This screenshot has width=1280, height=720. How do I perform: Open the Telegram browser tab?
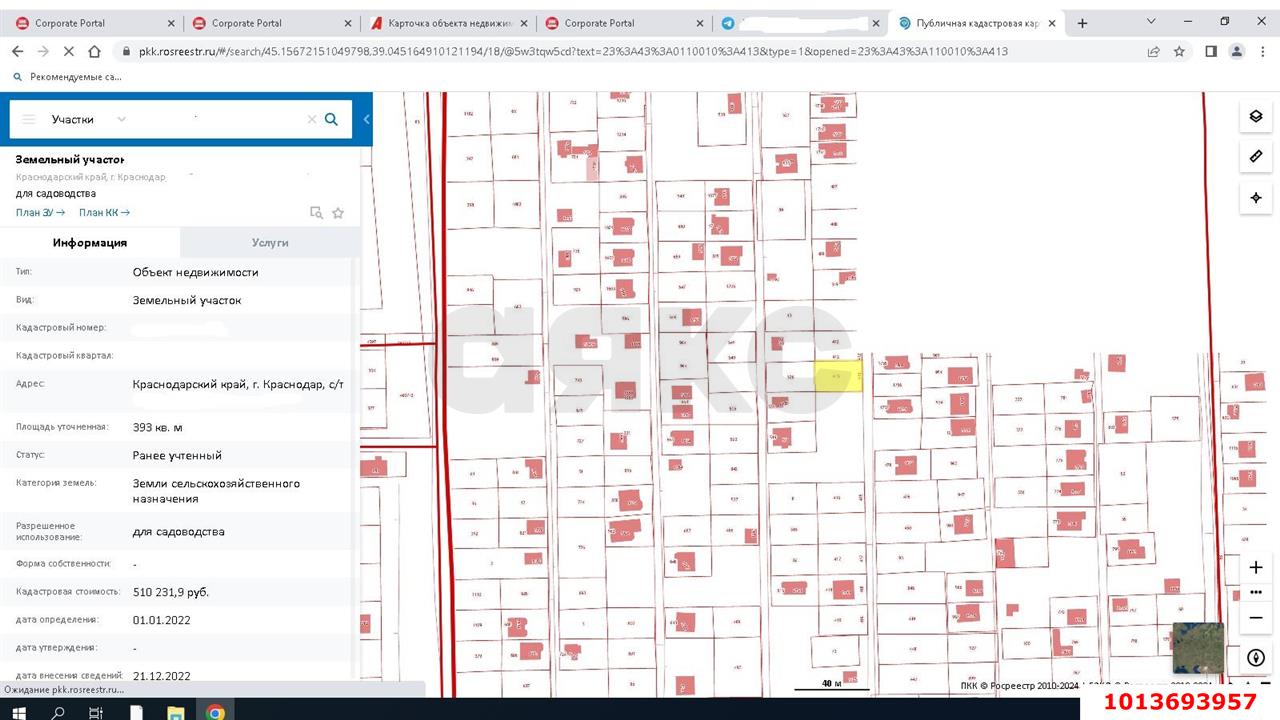click(x=799, y=23)
